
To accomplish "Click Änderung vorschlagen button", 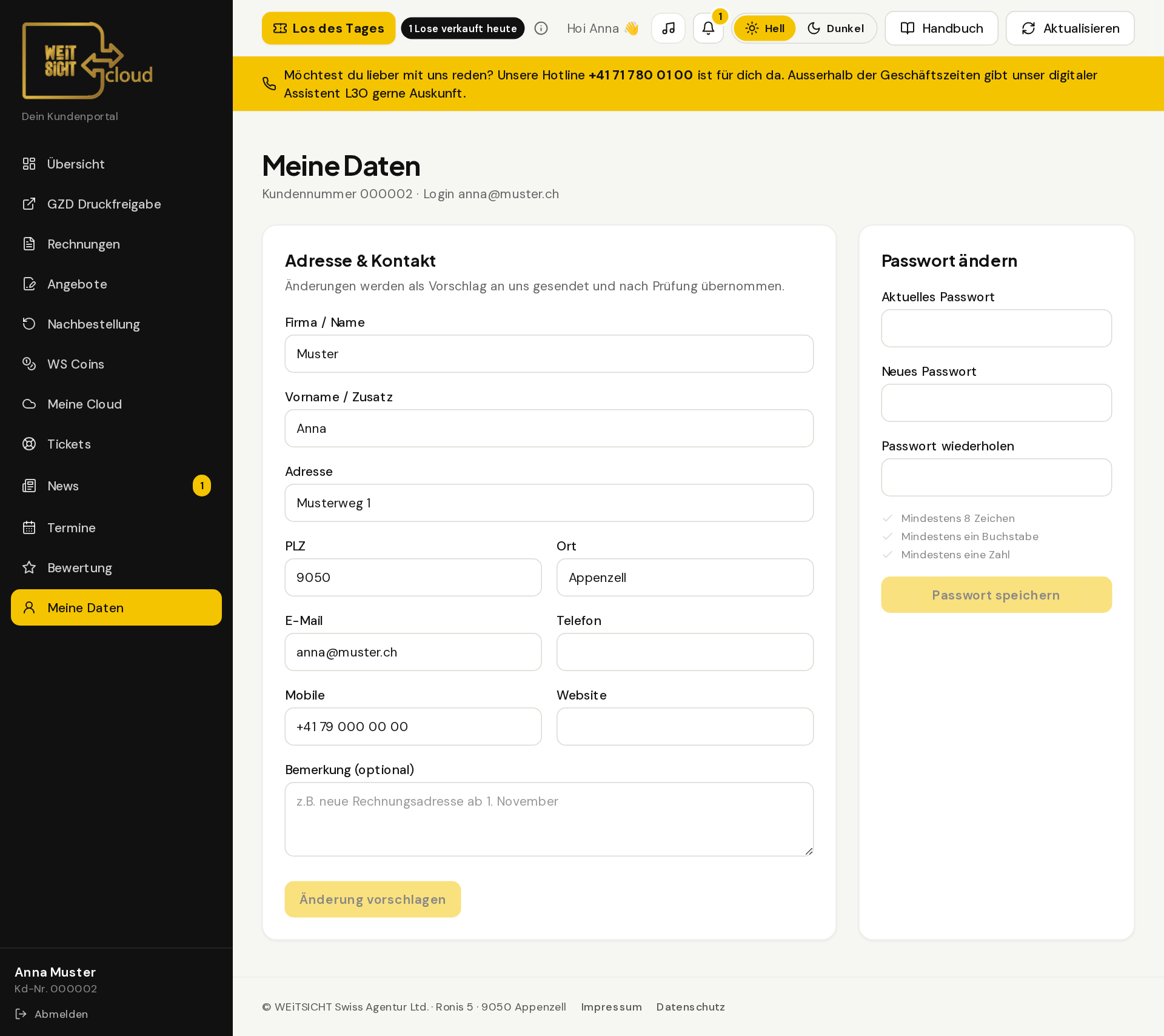I will [373, 900].
